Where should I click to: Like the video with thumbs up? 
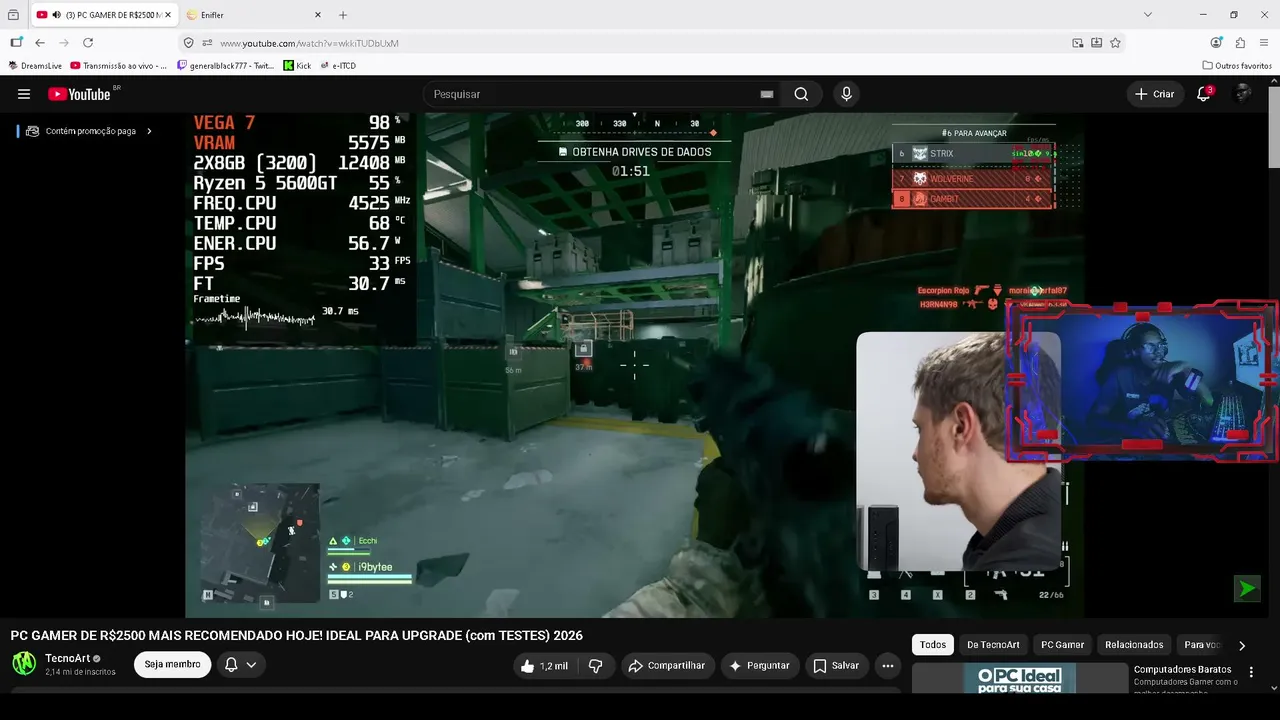click(543, 666)
